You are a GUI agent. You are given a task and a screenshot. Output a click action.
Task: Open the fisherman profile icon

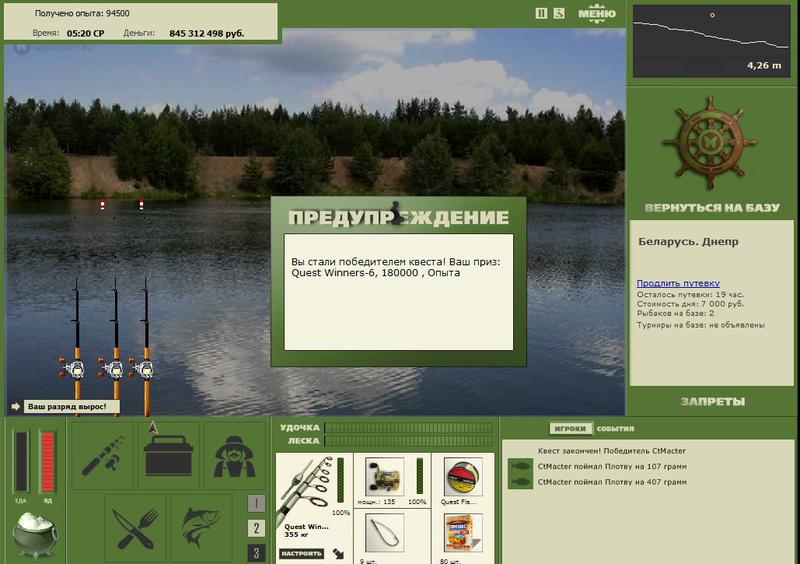(x=235, y=455)
